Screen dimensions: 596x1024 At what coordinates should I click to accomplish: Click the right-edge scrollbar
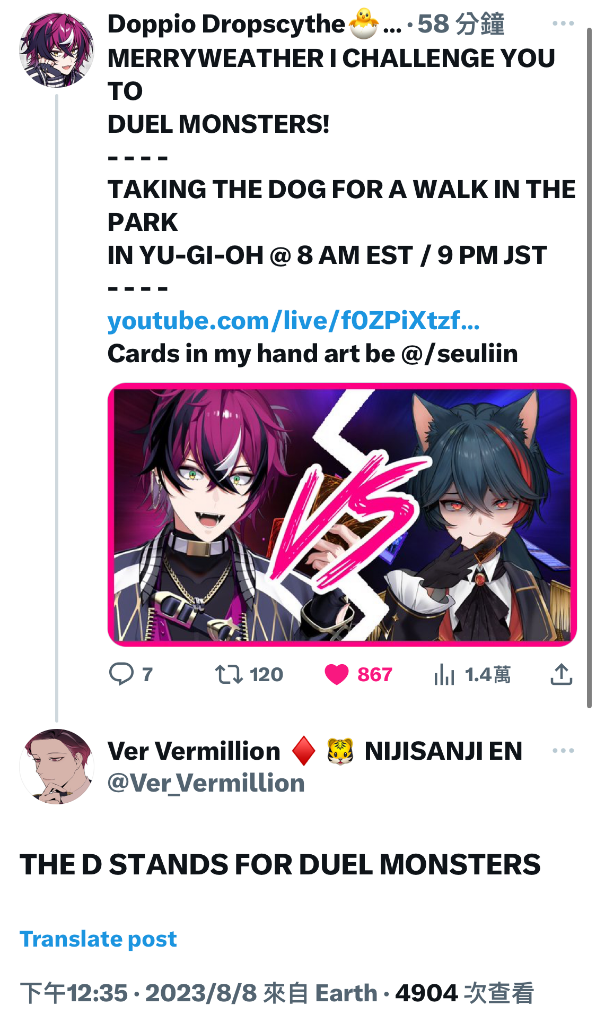coord(590,366)
